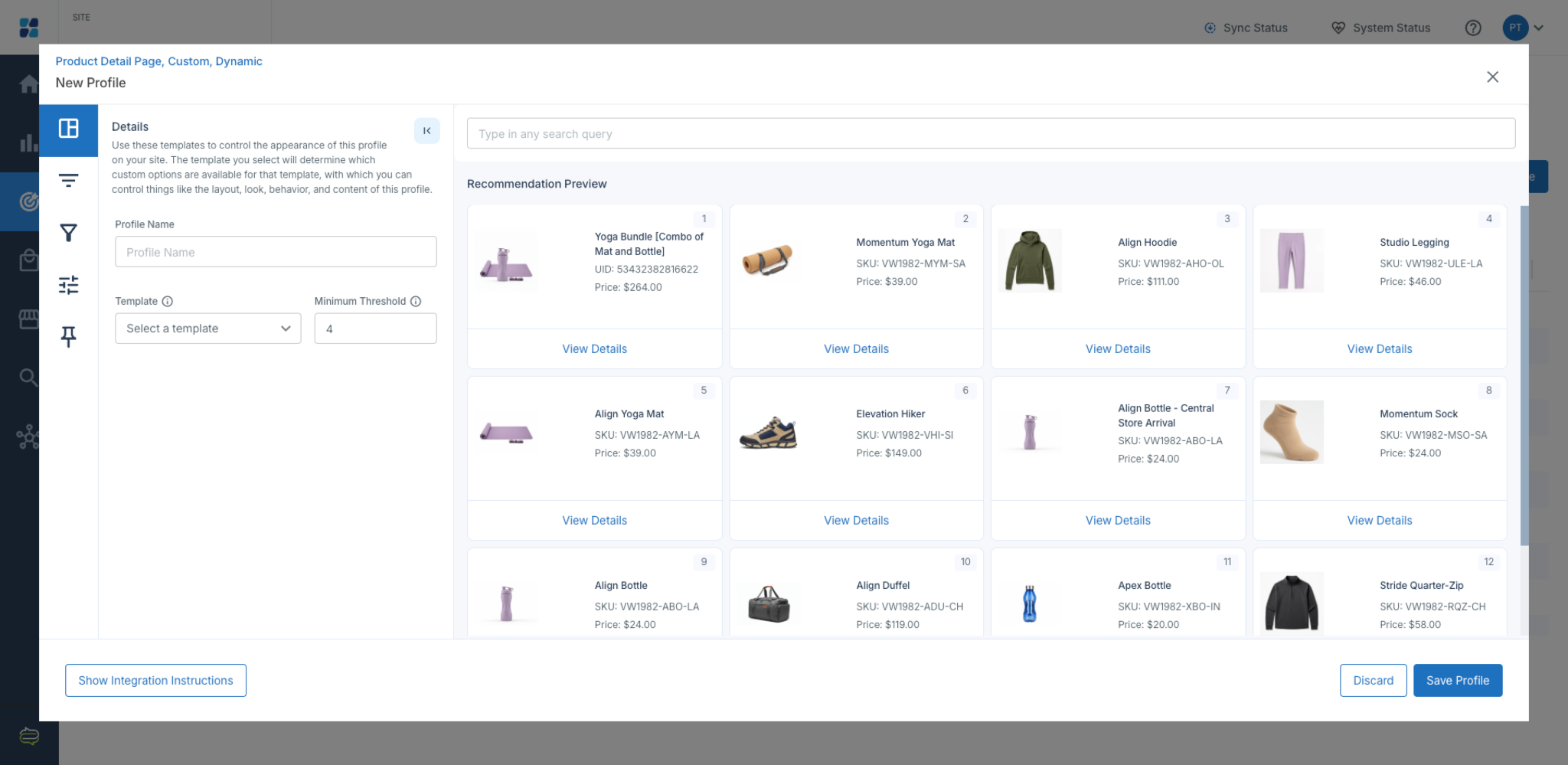View Details for Momentum Yoga Mat
Viewport: 1568px width, 765px height.
tap(856, 349)
